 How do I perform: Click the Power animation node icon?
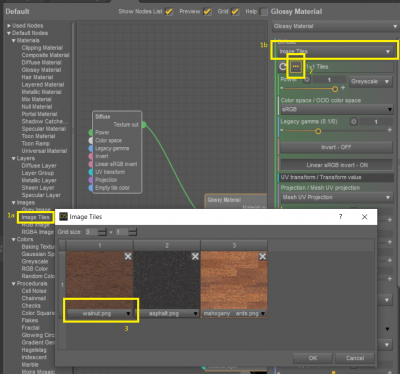point(307,80)
